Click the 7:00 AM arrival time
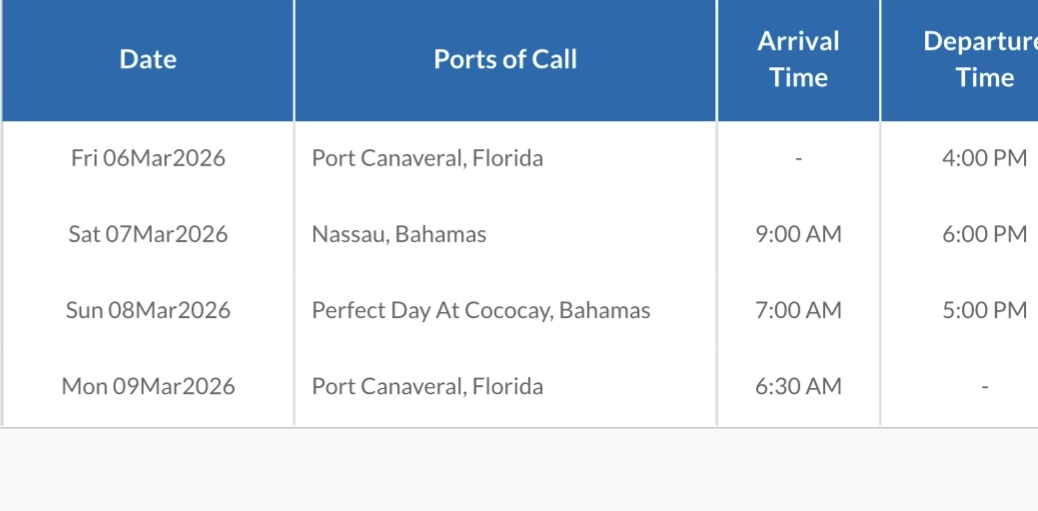The image size is (1038, 511). (798, 310)
